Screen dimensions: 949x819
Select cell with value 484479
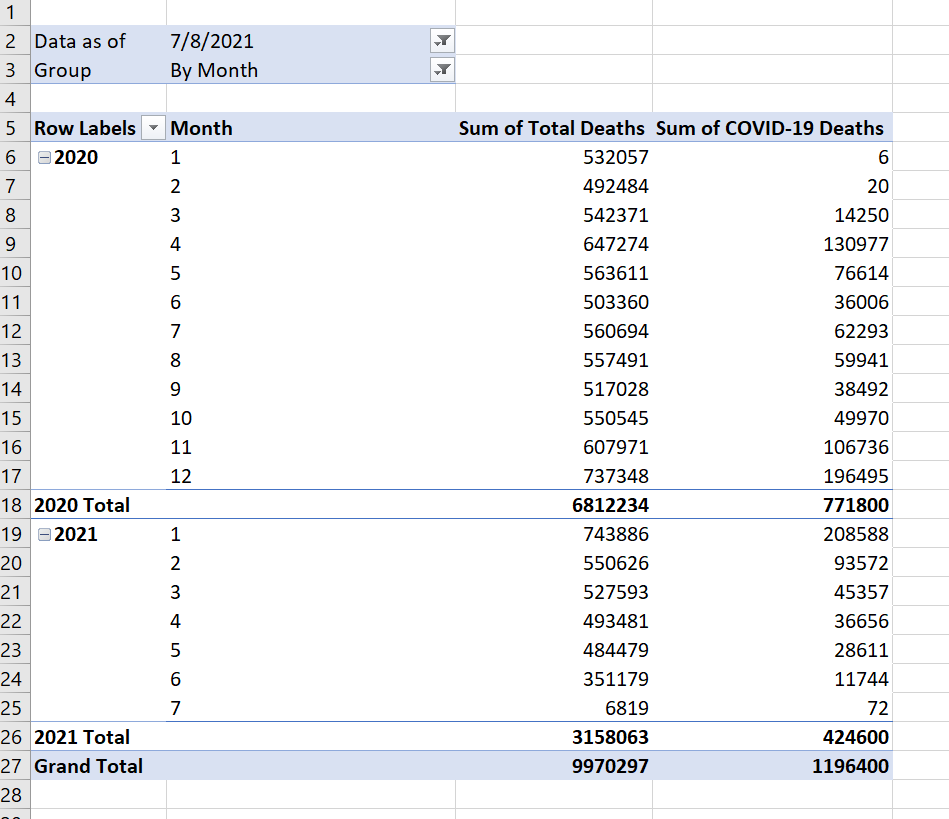(x=554, y=651)
